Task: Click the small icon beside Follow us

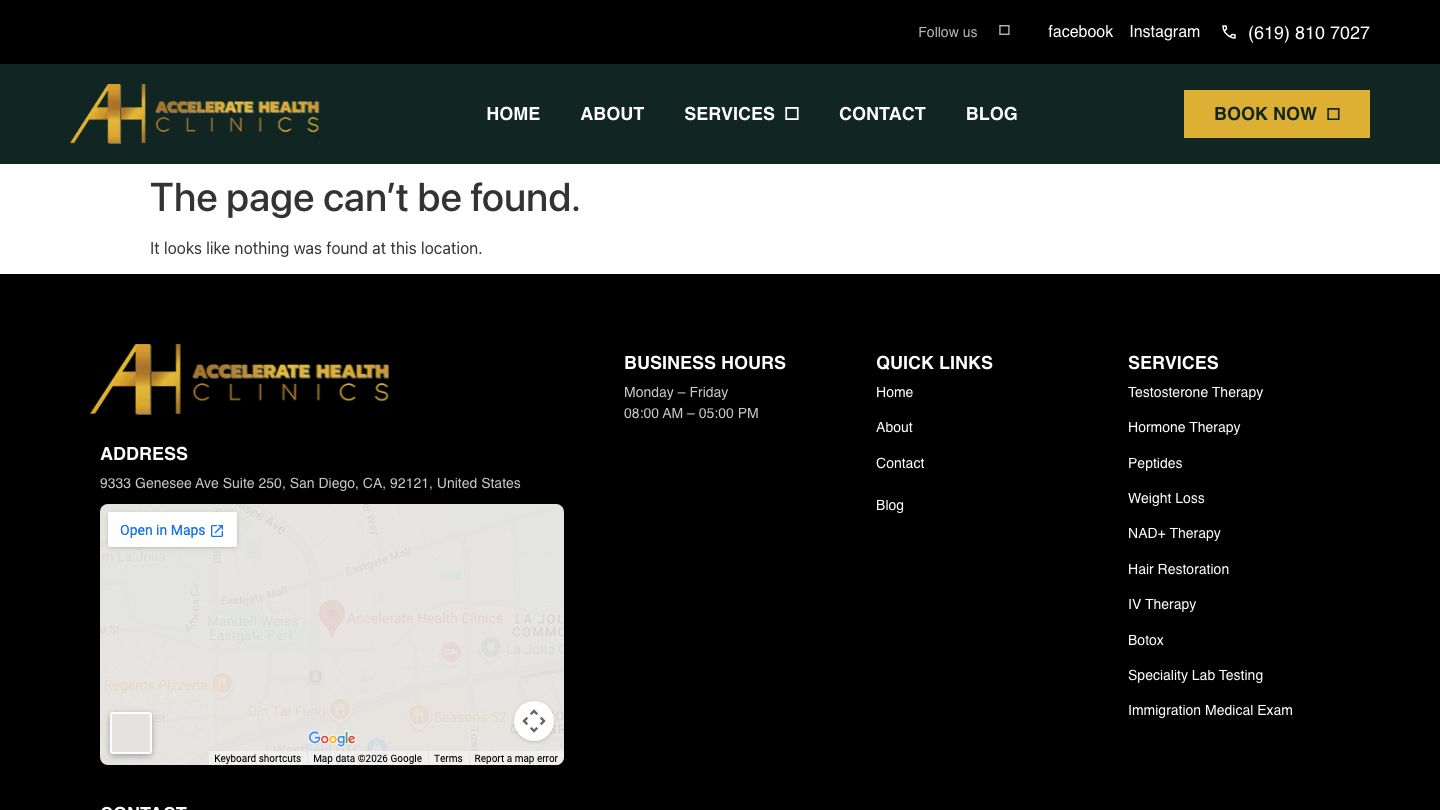Action: click(x=1004, y=31)
